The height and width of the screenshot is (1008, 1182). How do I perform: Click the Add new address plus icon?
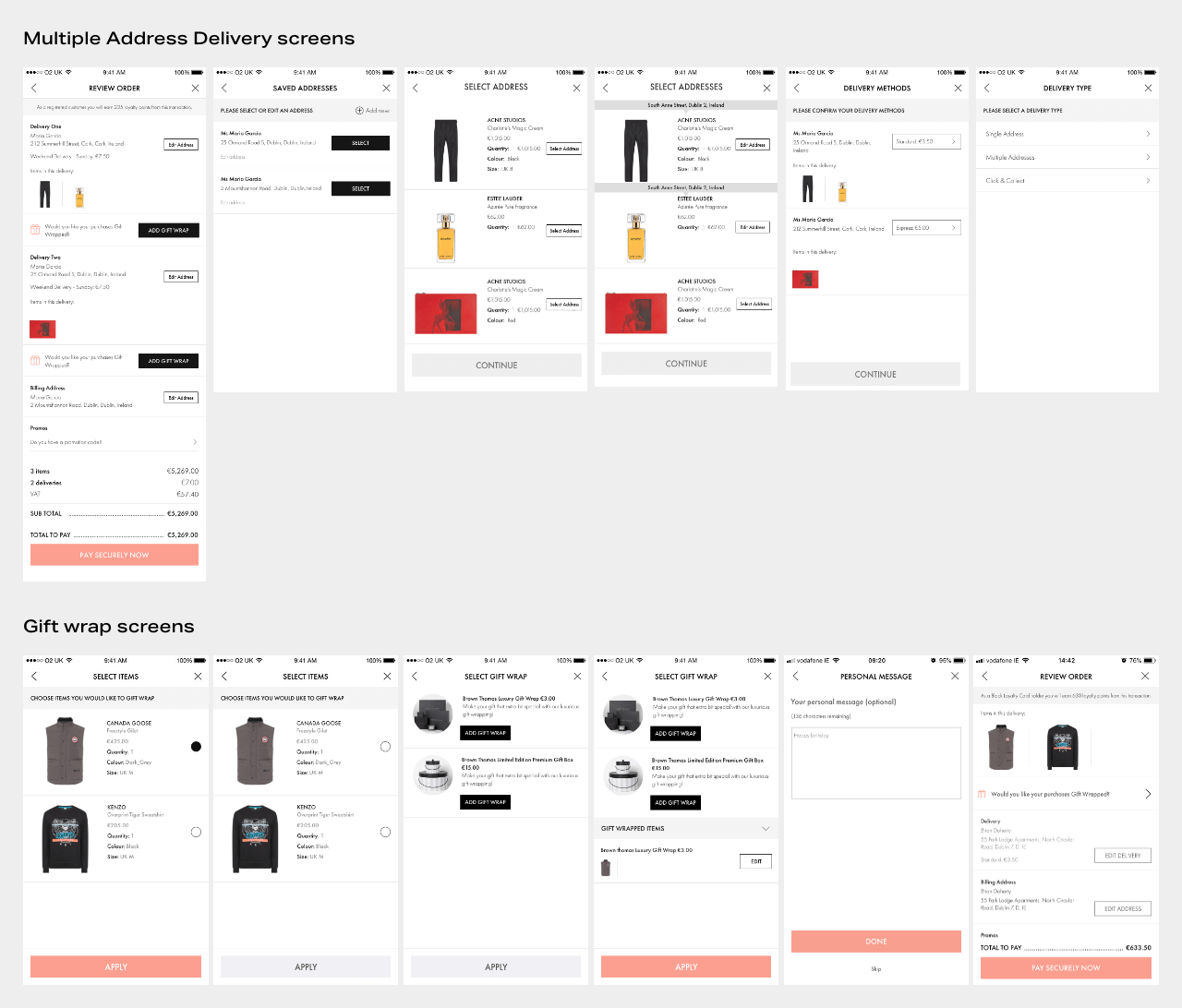click(x=359, y=111)
